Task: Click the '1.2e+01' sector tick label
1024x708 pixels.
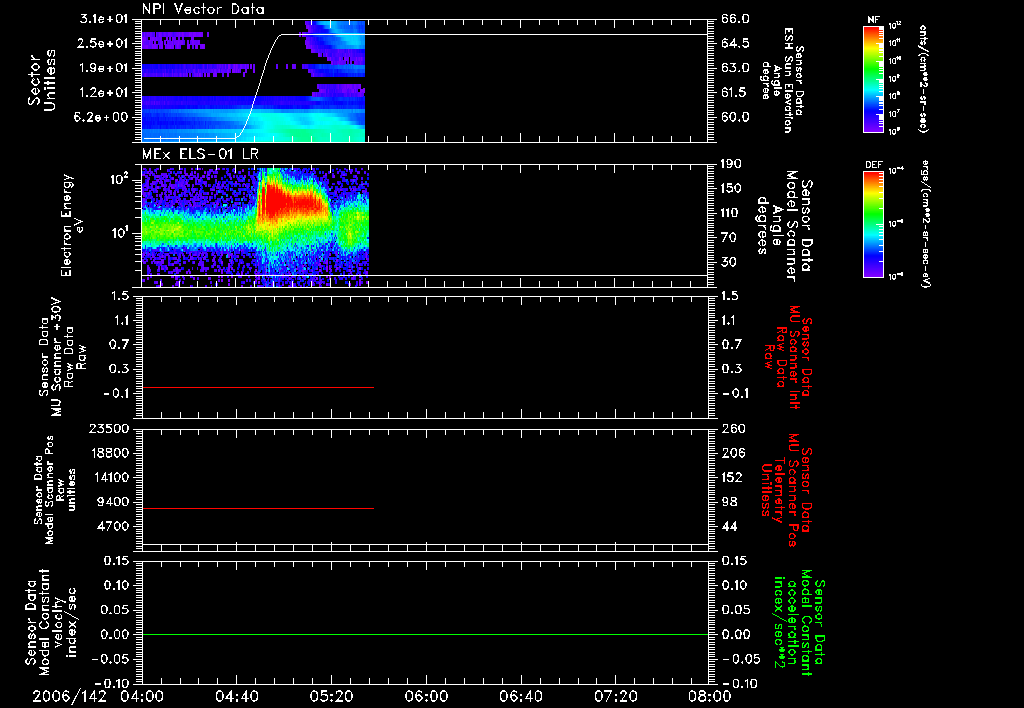Action: coord(103,93)
